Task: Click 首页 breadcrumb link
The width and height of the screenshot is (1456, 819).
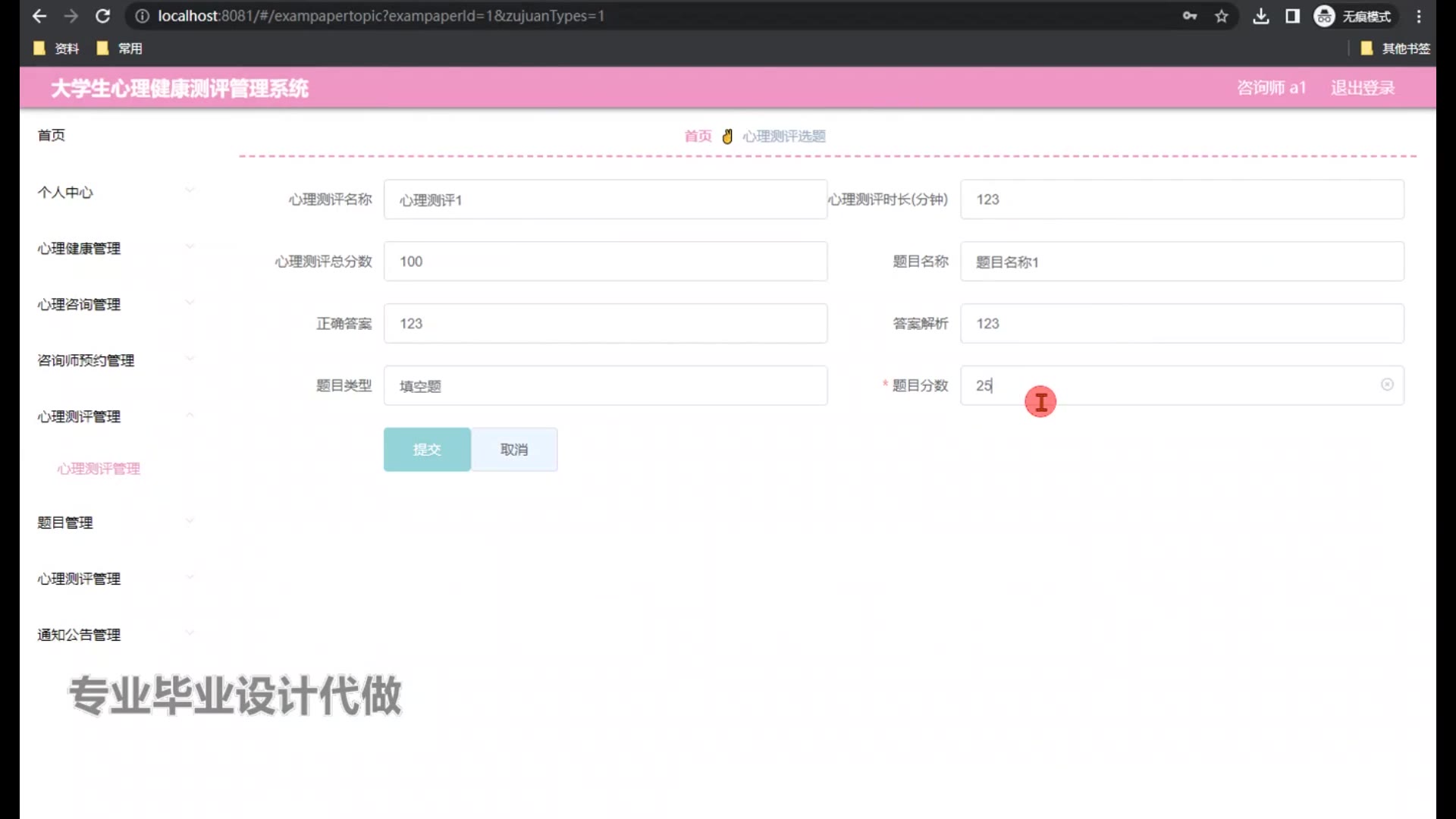Action: (697, 136)
